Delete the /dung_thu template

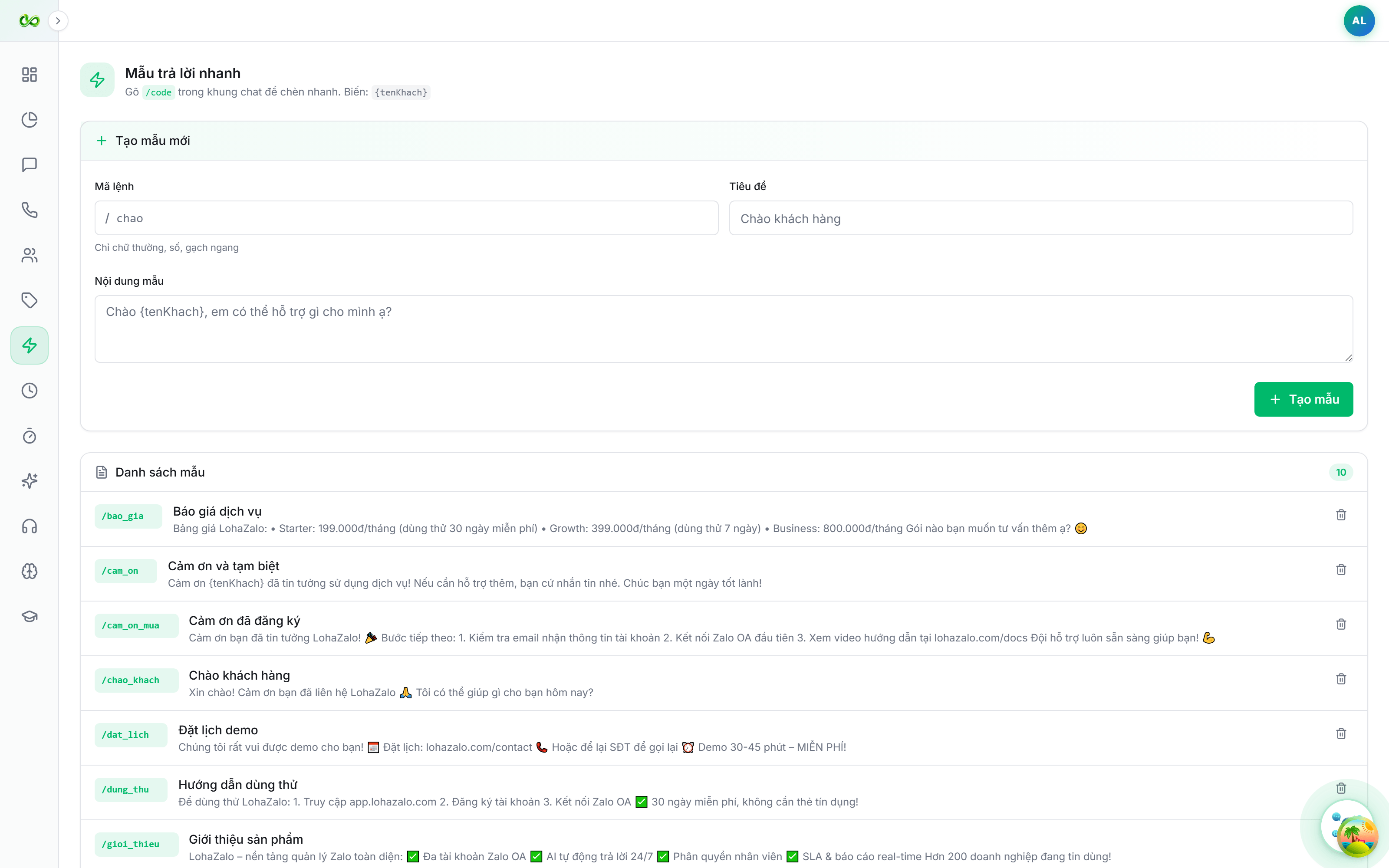[x=1341, y=788]
